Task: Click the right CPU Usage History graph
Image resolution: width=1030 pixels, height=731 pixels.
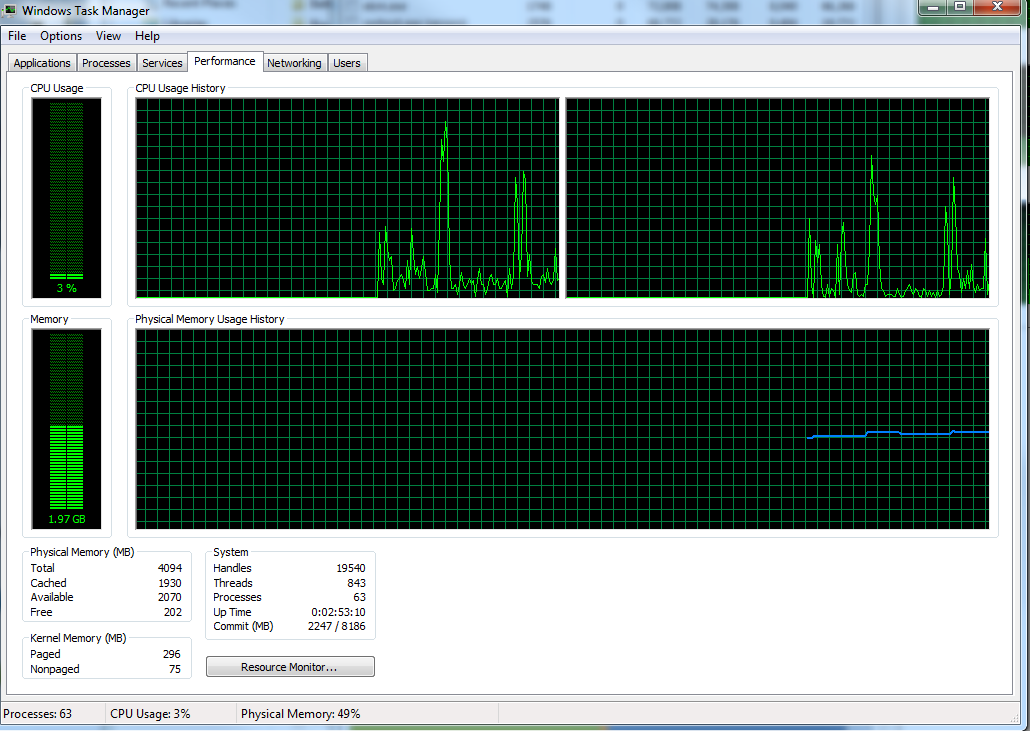Action: pyautogui.click(x=778, y=198)
